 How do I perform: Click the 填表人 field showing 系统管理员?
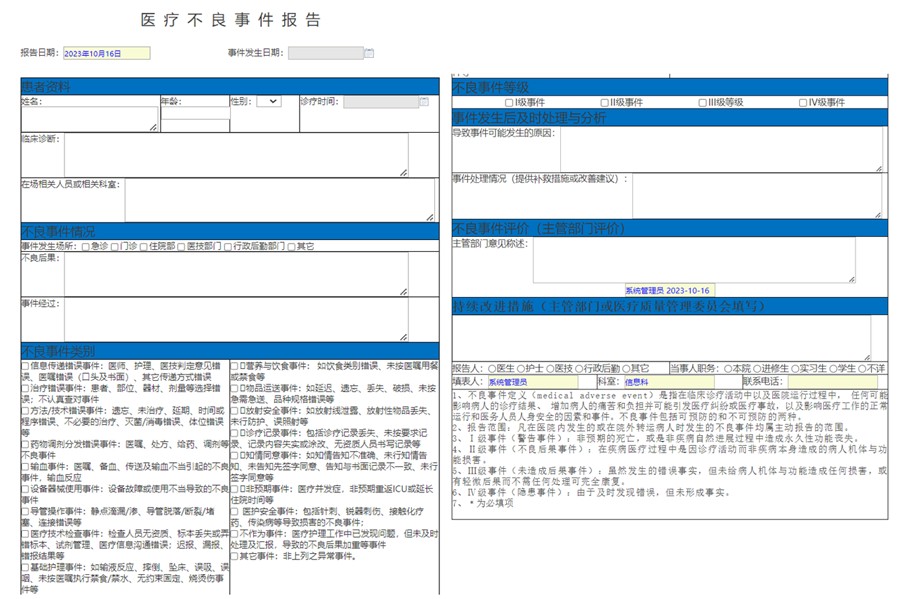point(533,382)
